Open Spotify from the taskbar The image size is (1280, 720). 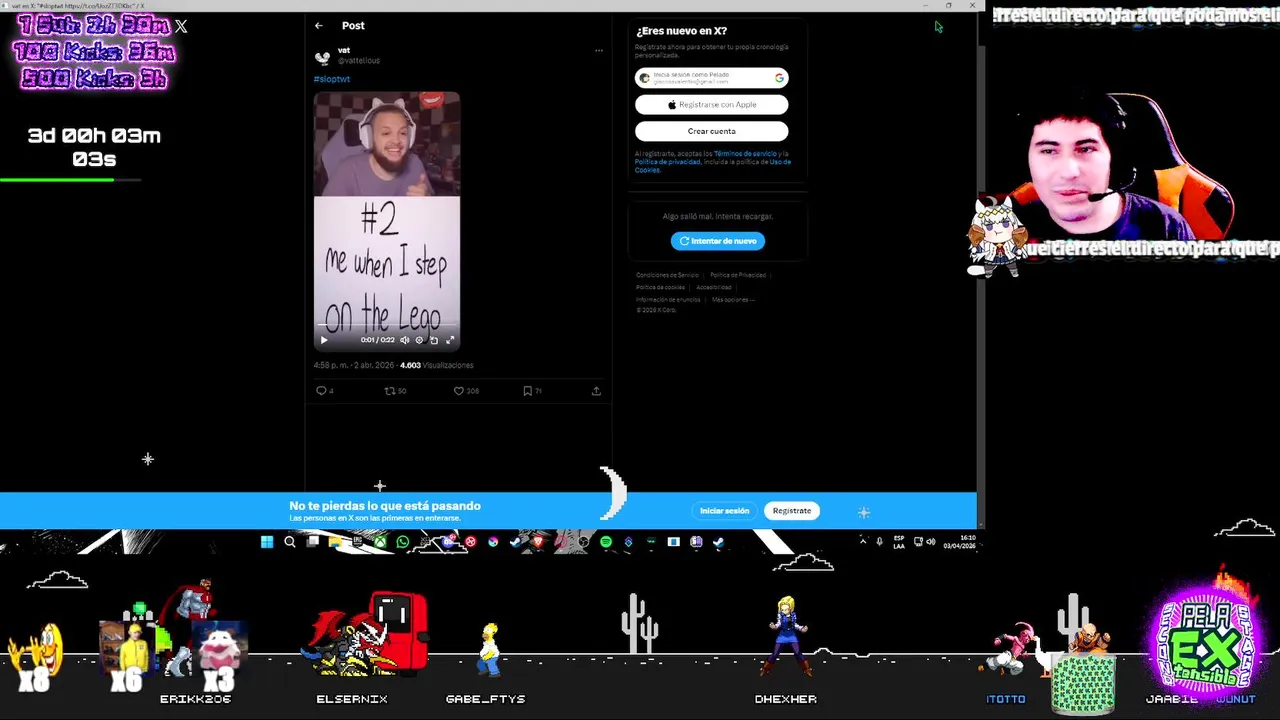(x=606, y=542)
